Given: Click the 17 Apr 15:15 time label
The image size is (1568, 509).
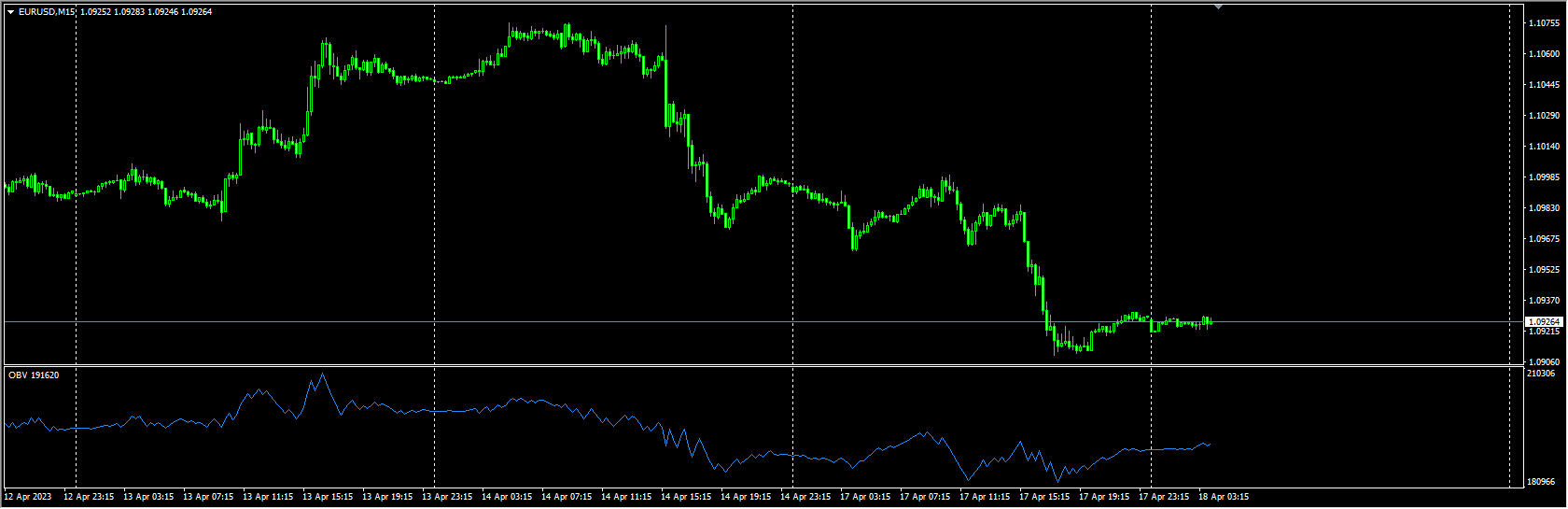Looking at the screenshot, I should [1044, 497].
